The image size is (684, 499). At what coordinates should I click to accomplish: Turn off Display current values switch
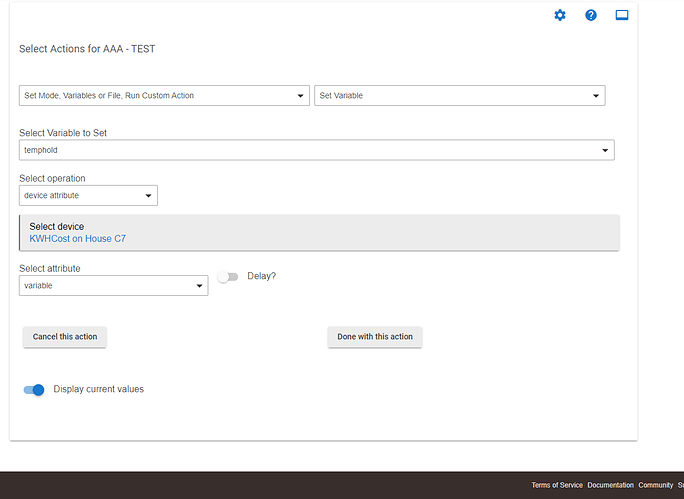click(34, 390)
